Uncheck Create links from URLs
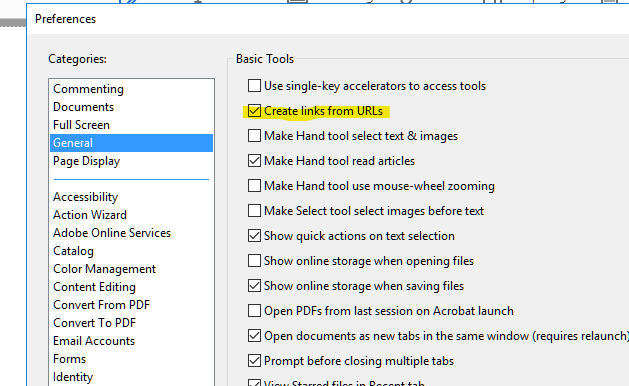 [254, 111]
